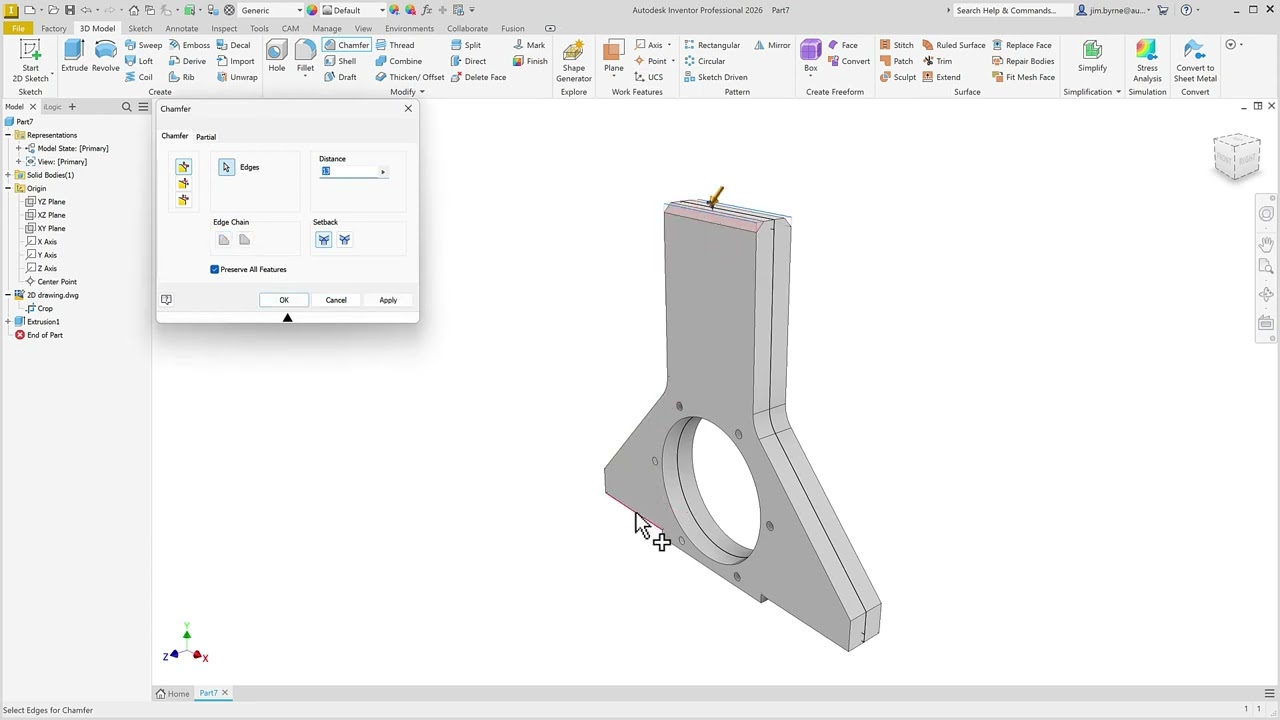Open Stress Analysis
This screenshot has width=1280, height=720.
tap(1147, 60)
